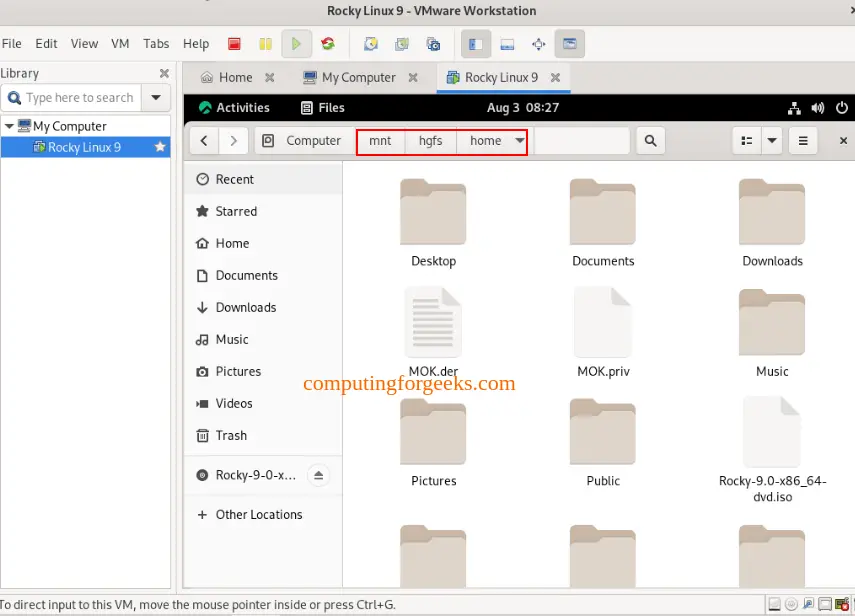Open the home path dropdown arrow
Image resolution: width=855 pixels, height=616 pixels.
[520, 141]
